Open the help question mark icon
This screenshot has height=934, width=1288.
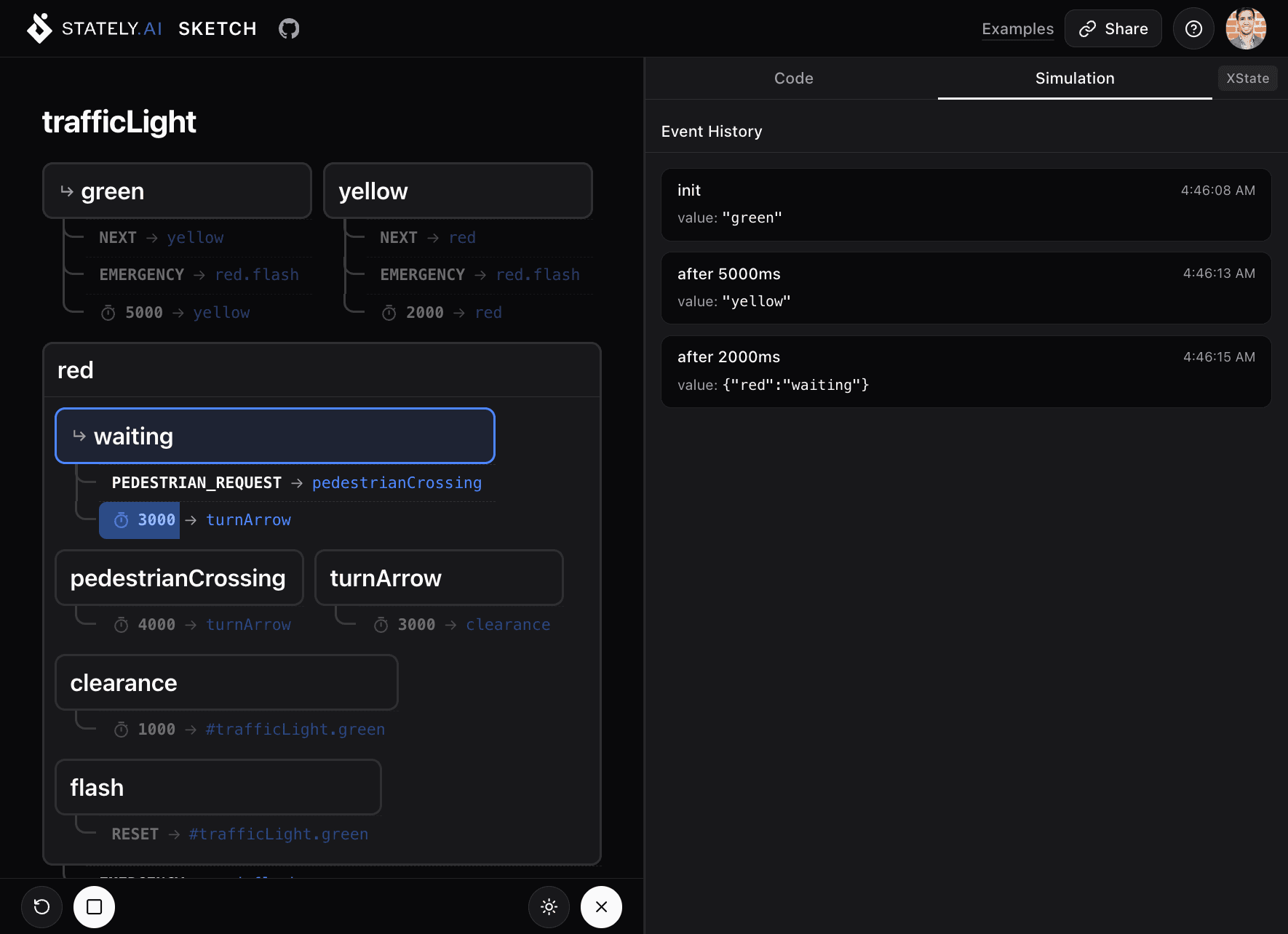[x=1193, y=28]
